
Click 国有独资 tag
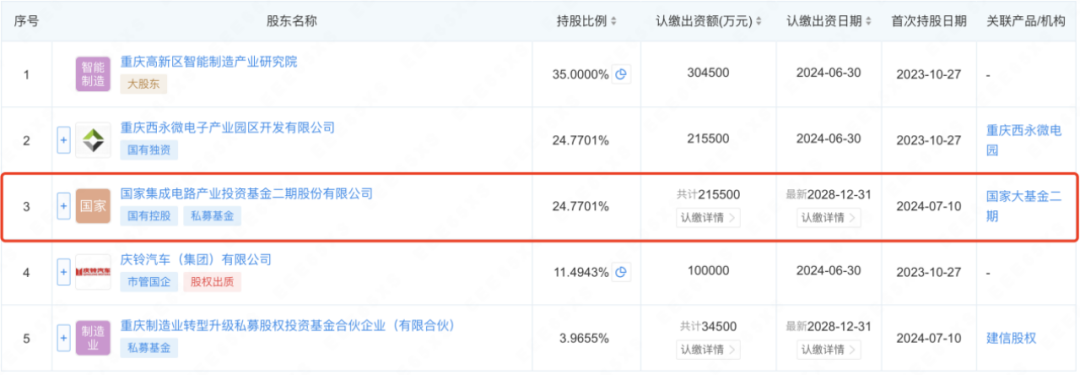pos(149,150)
